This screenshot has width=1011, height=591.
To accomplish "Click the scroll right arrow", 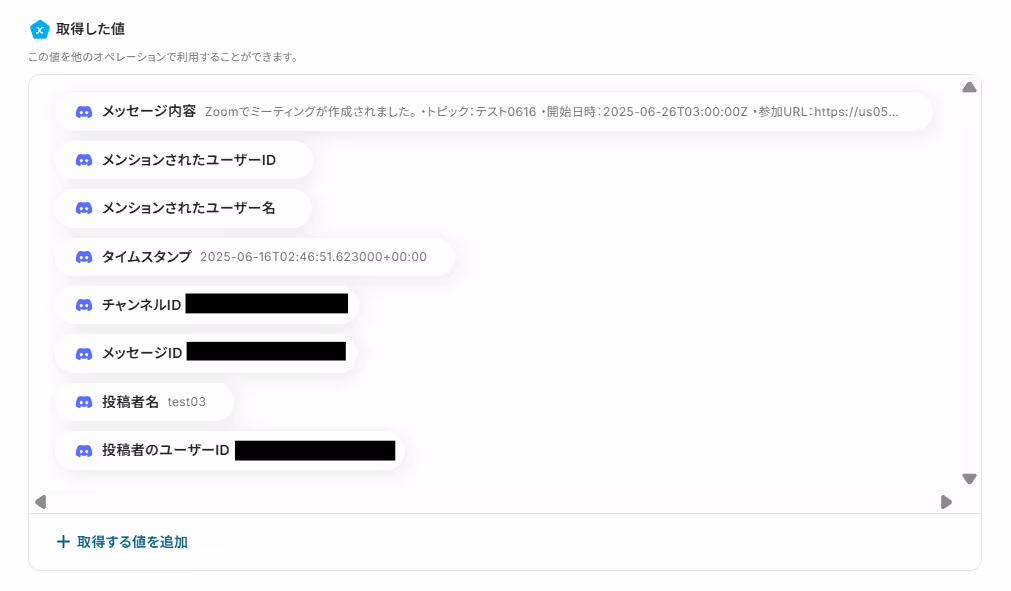I will 946,502.
